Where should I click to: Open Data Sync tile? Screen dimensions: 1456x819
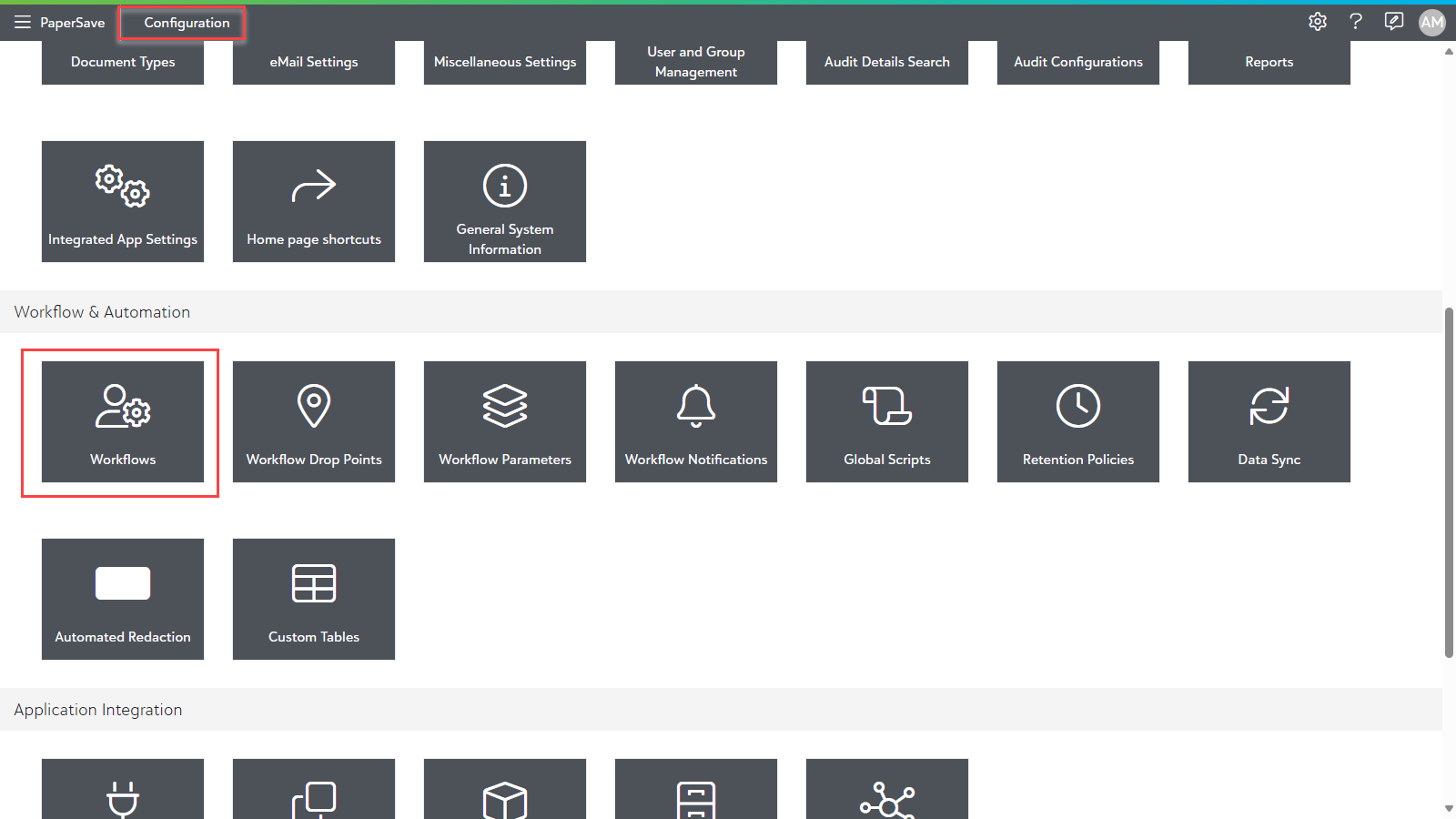point(1269,421)
